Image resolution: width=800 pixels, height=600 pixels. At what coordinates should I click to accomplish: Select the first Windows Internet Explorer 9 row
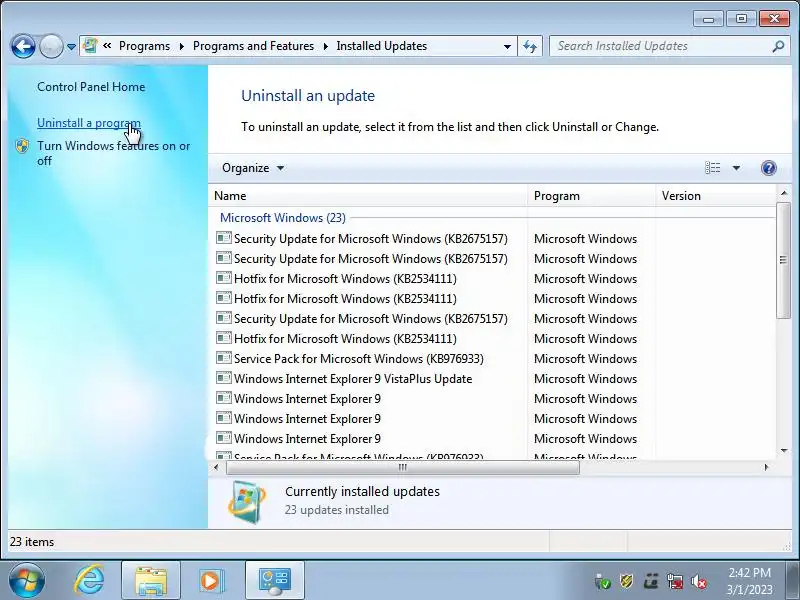tap(307, 398)
